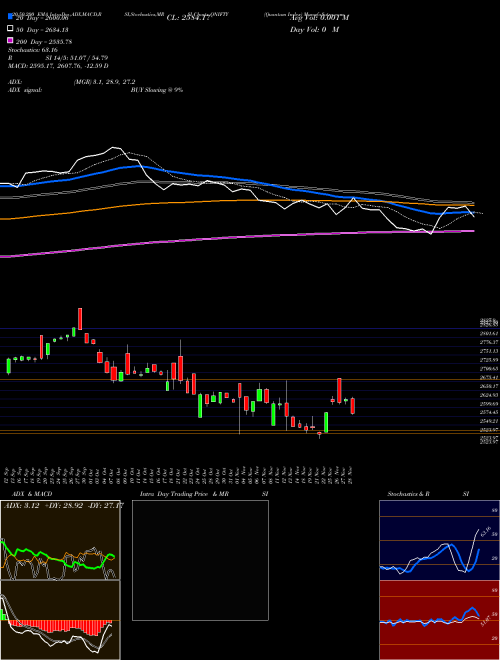This screenshot has width=500, height=660.
Task: Click the 2751.13 price level label
Action: 489,351
